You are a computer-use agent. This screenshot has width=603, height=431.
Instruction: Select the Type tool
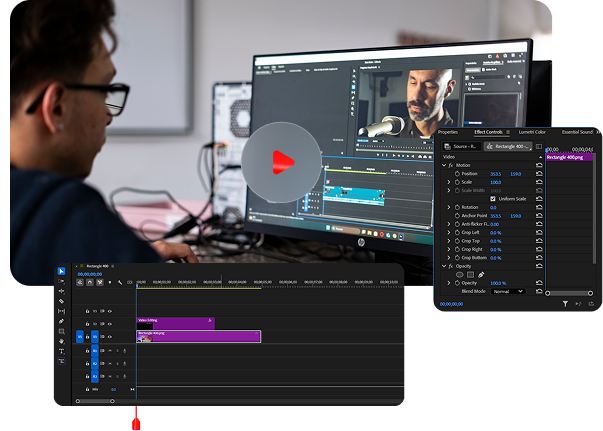click(61, 351)
